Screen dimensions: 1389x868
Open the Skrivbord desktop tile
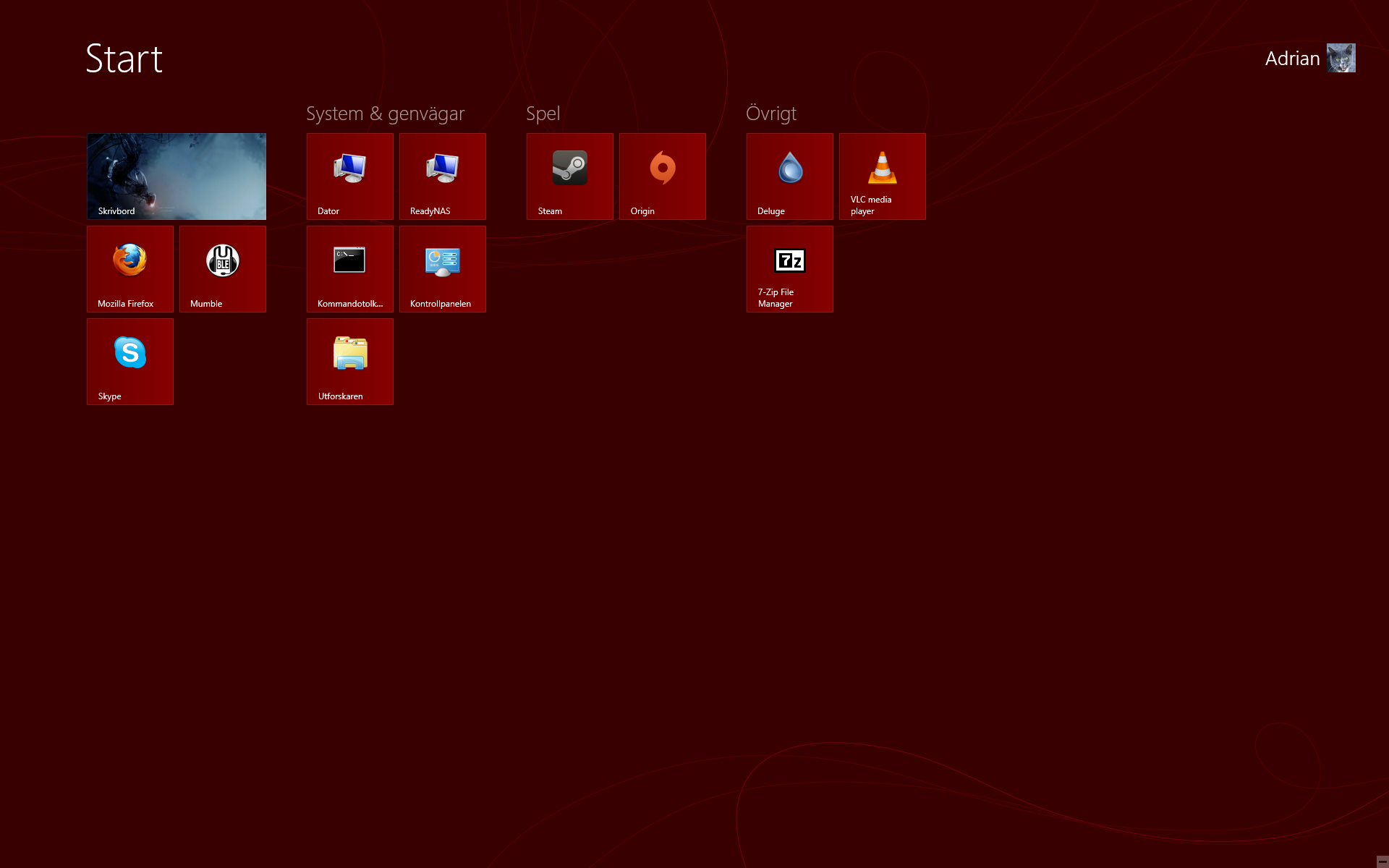click(x=177, y=176)
